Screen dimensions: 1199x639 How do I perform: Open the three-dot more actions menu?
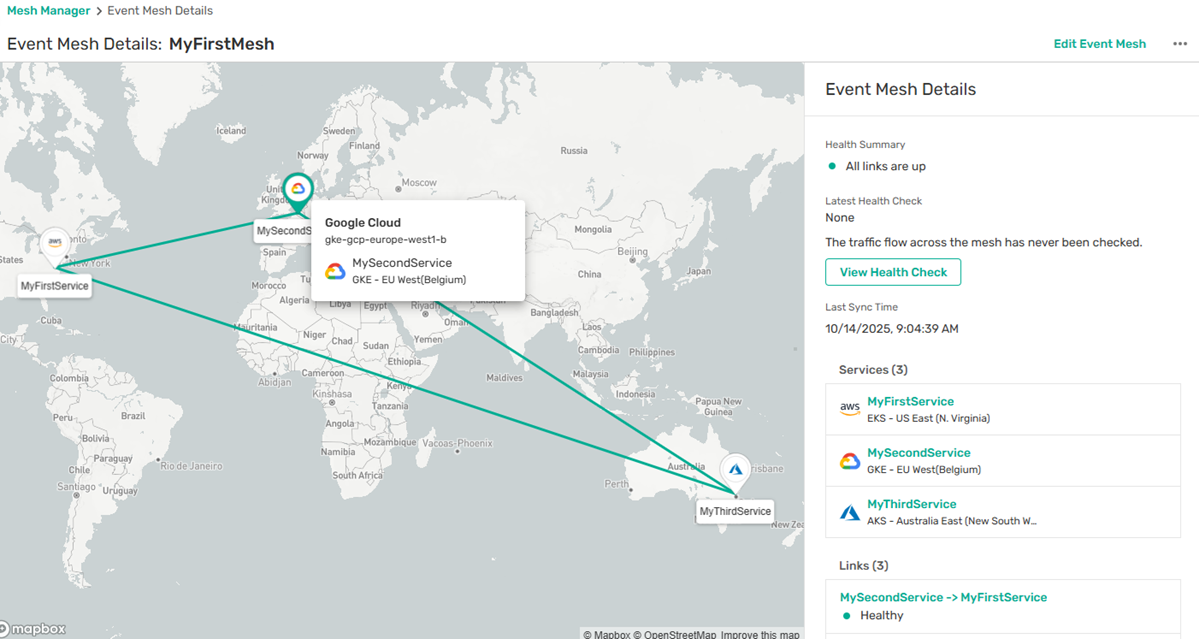click(1179, 44)
